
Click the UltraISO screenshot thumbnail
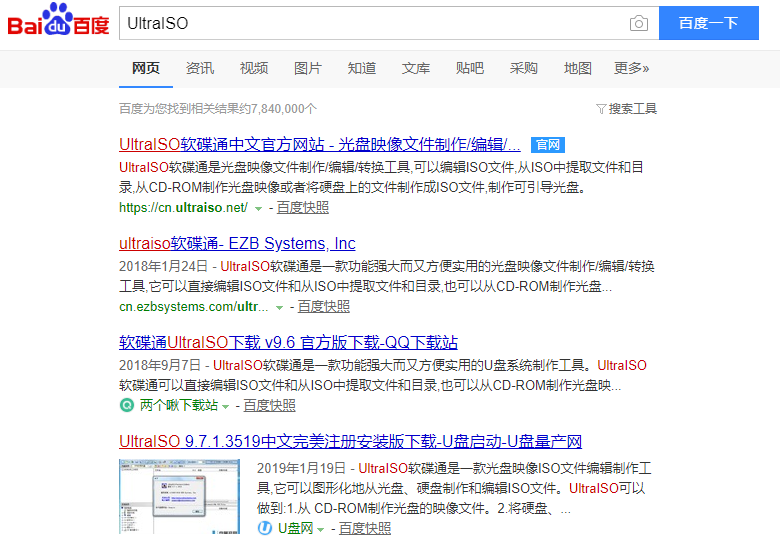pos(179,496)
